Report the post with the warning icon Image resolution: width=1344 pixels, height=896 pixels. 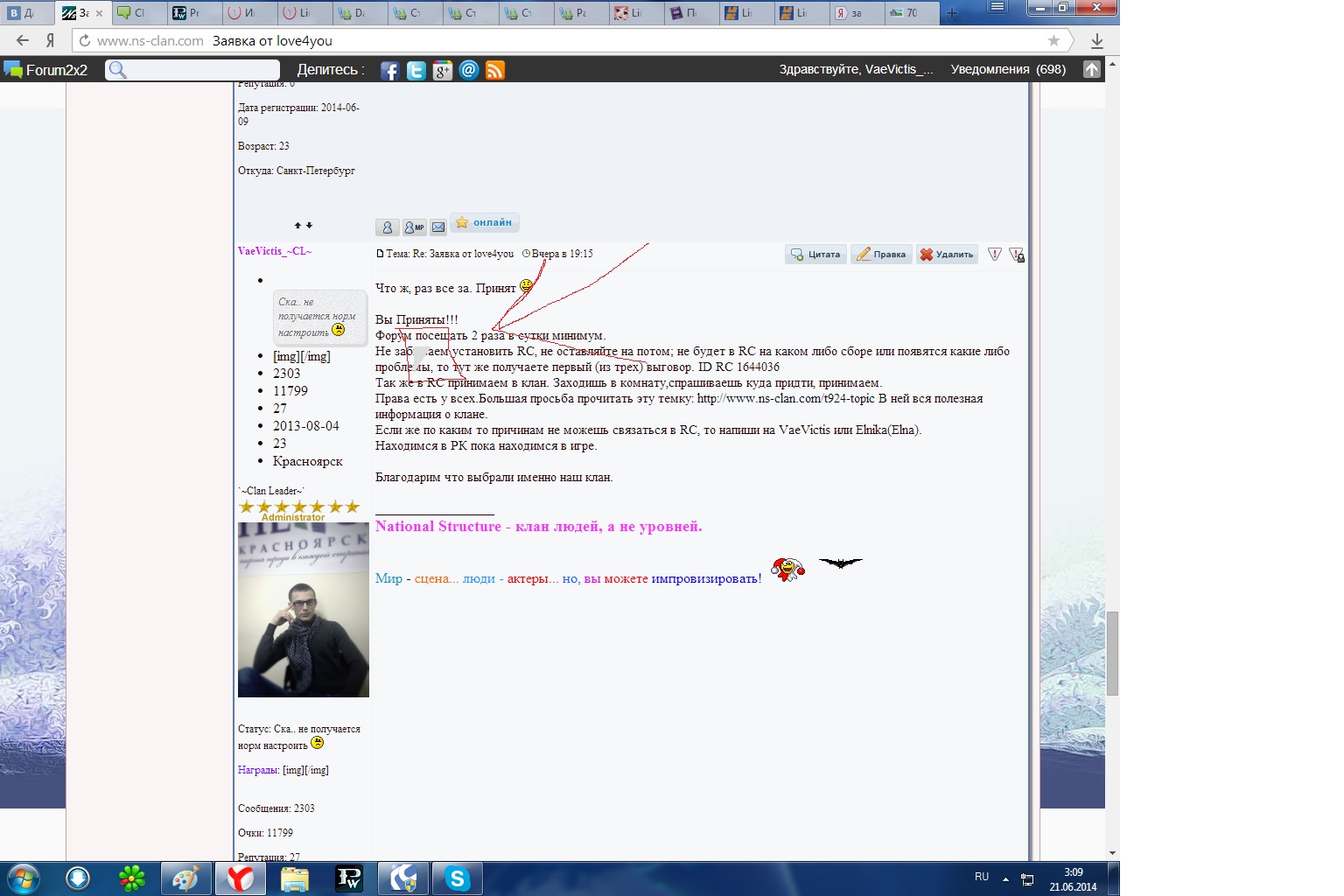coord(995,254)
